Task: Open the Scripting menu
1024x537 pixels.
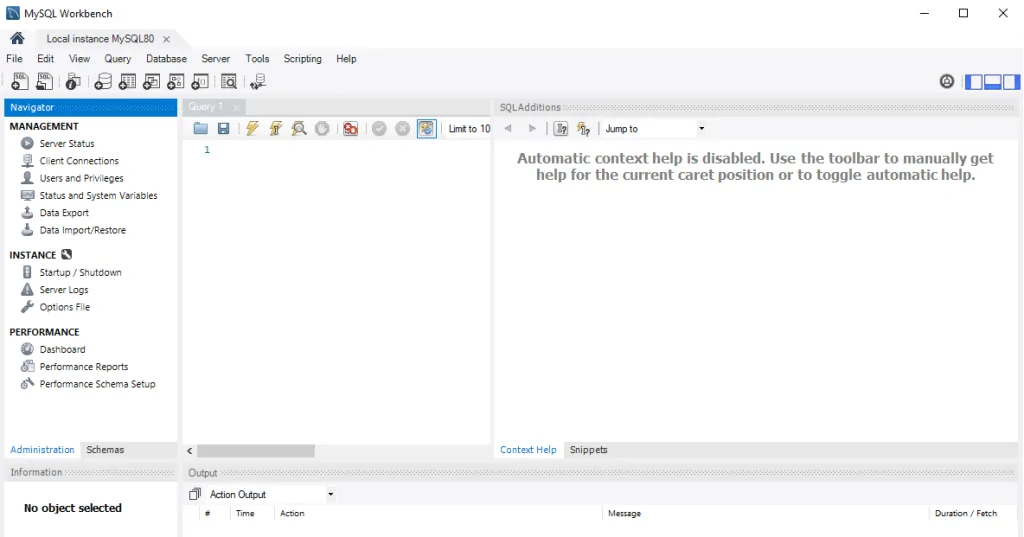Action: pos(302,59)
